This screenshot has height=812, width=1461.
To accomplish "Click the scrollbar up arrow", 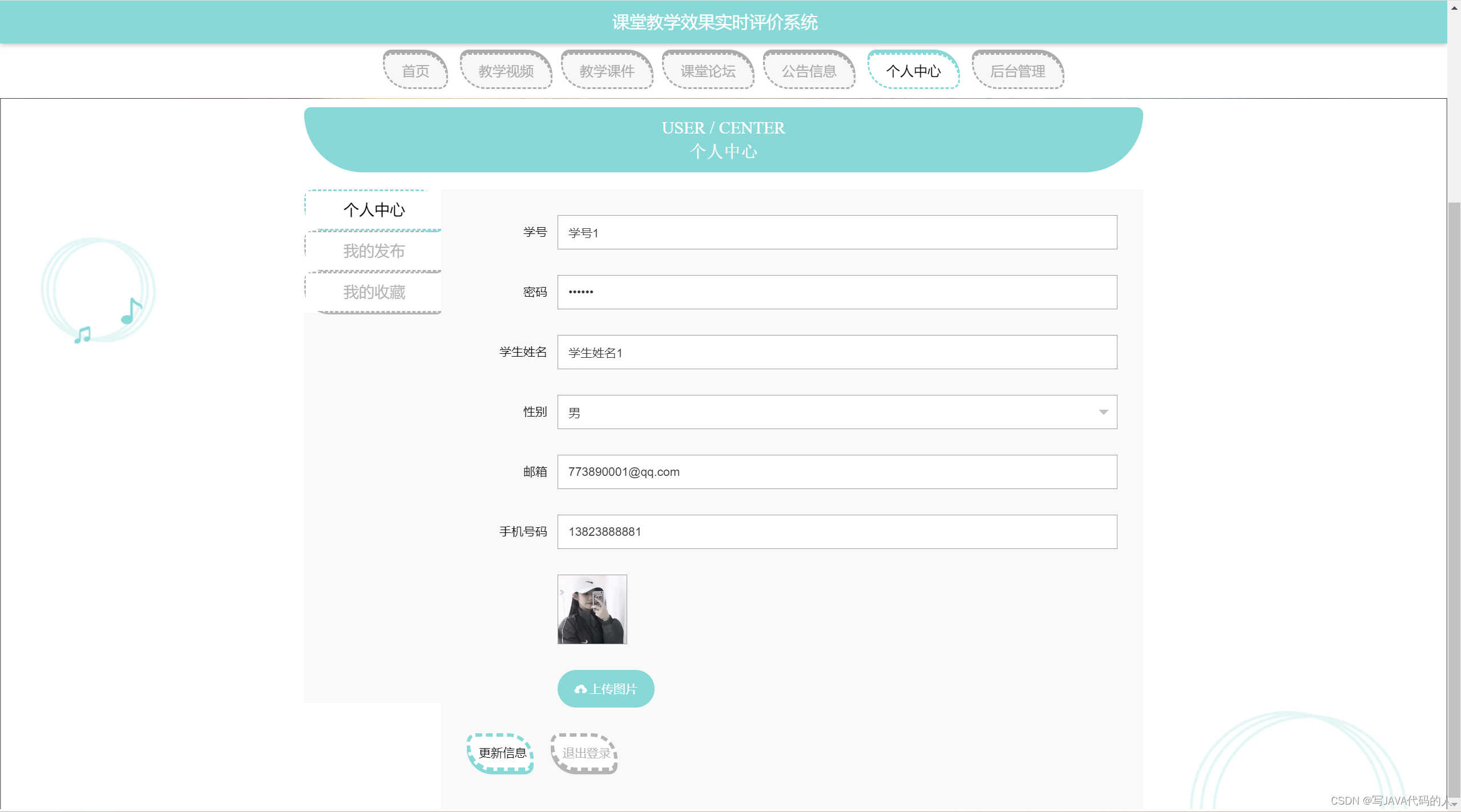I will tap(1454, 7).
